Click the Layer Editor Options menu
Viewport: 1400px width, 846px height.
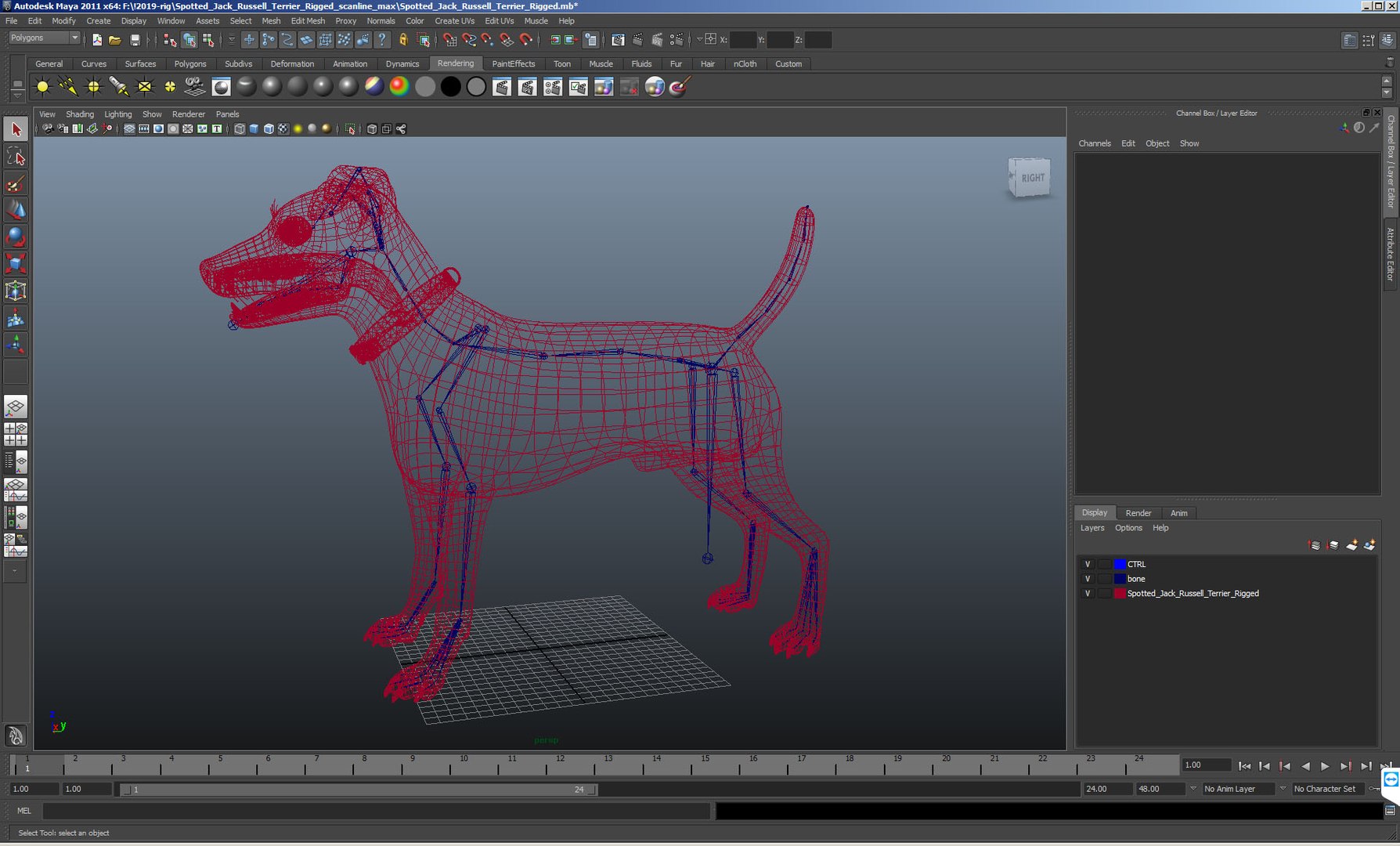(x=1128, y=528)
